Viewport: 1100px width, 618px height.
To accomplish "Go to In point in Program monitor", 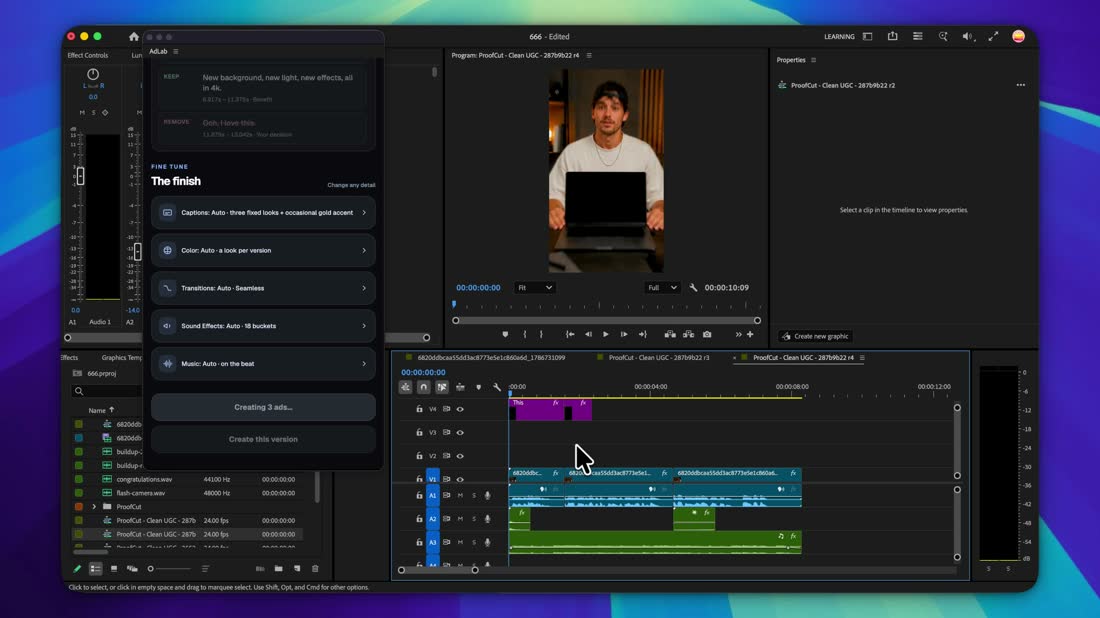I will [x=570, y=335].
